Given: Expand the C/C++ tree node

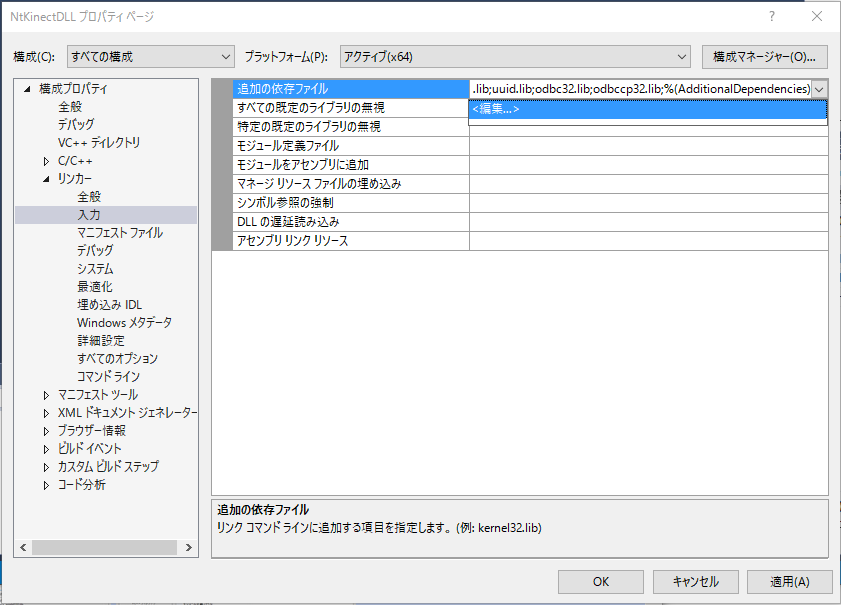Looking at the screenshot, I should (x=47, y=161).
